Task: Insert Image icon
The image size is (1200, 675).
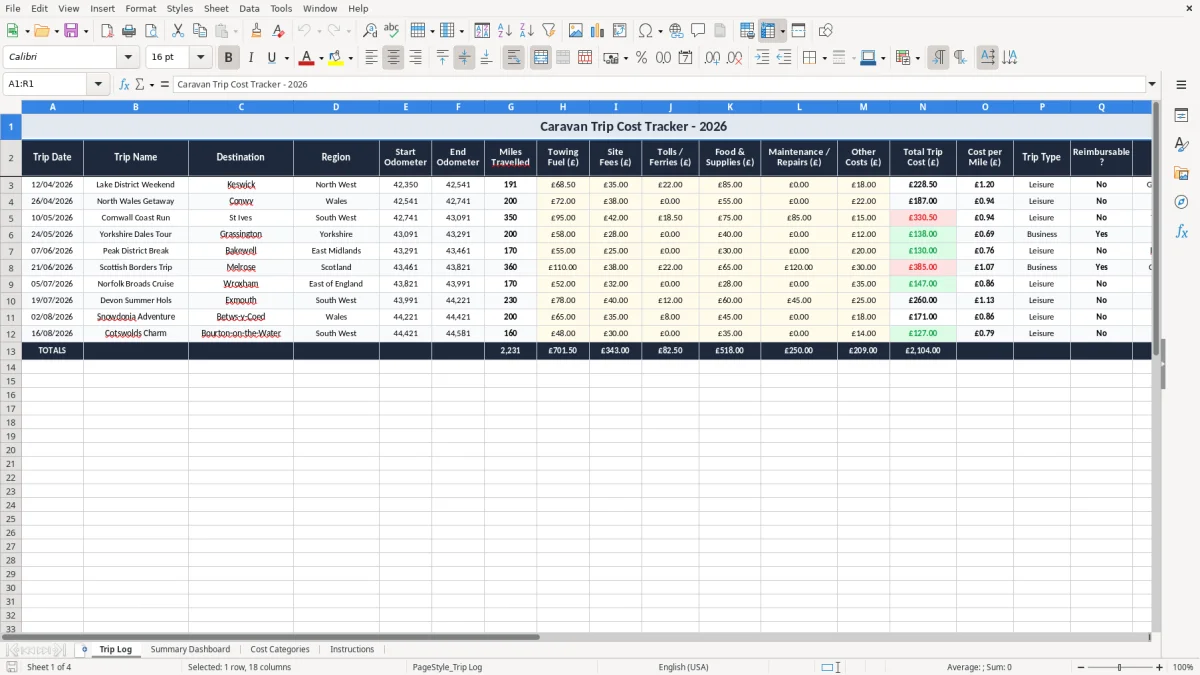Action: (576, 31)
